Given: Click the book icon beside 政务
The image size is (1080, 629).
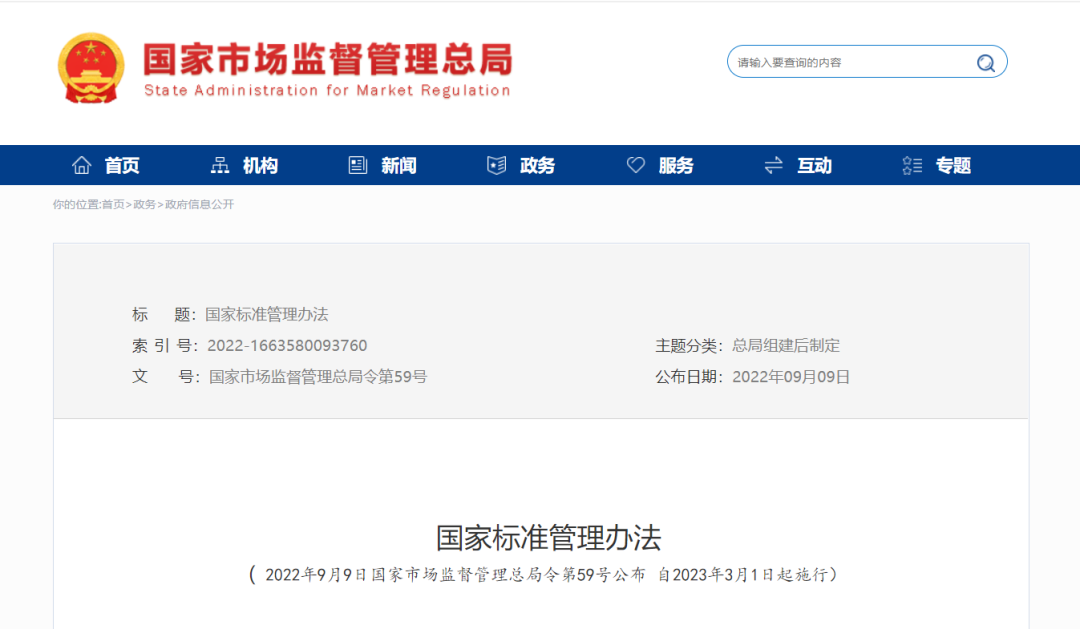Looking at the screenshot, I should point(496,165).
